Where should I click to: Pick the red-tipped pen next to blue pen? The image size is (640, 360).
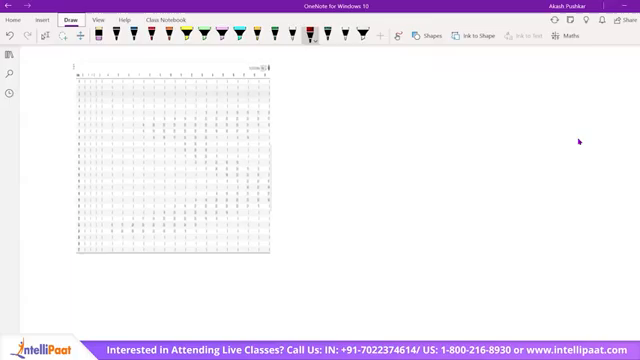[x=151, y=34]
